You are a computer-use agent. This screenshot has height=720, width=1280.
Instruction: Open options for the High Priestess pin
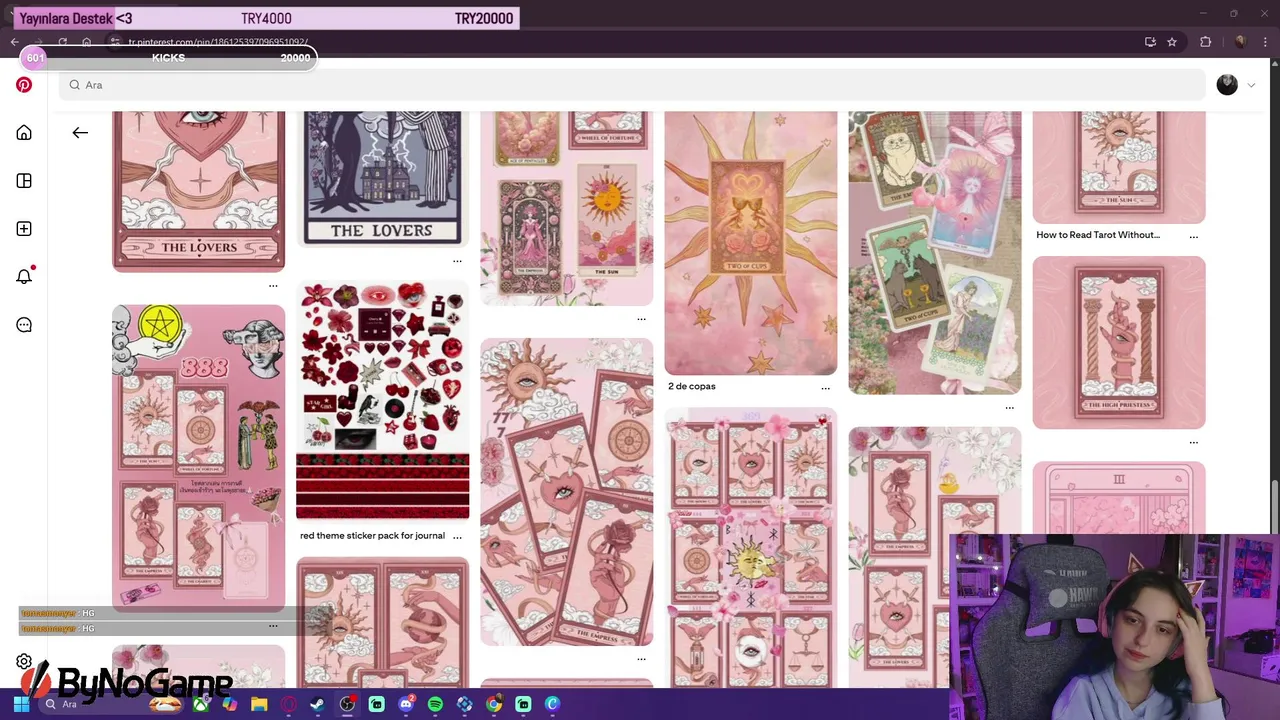point(1193,442)
